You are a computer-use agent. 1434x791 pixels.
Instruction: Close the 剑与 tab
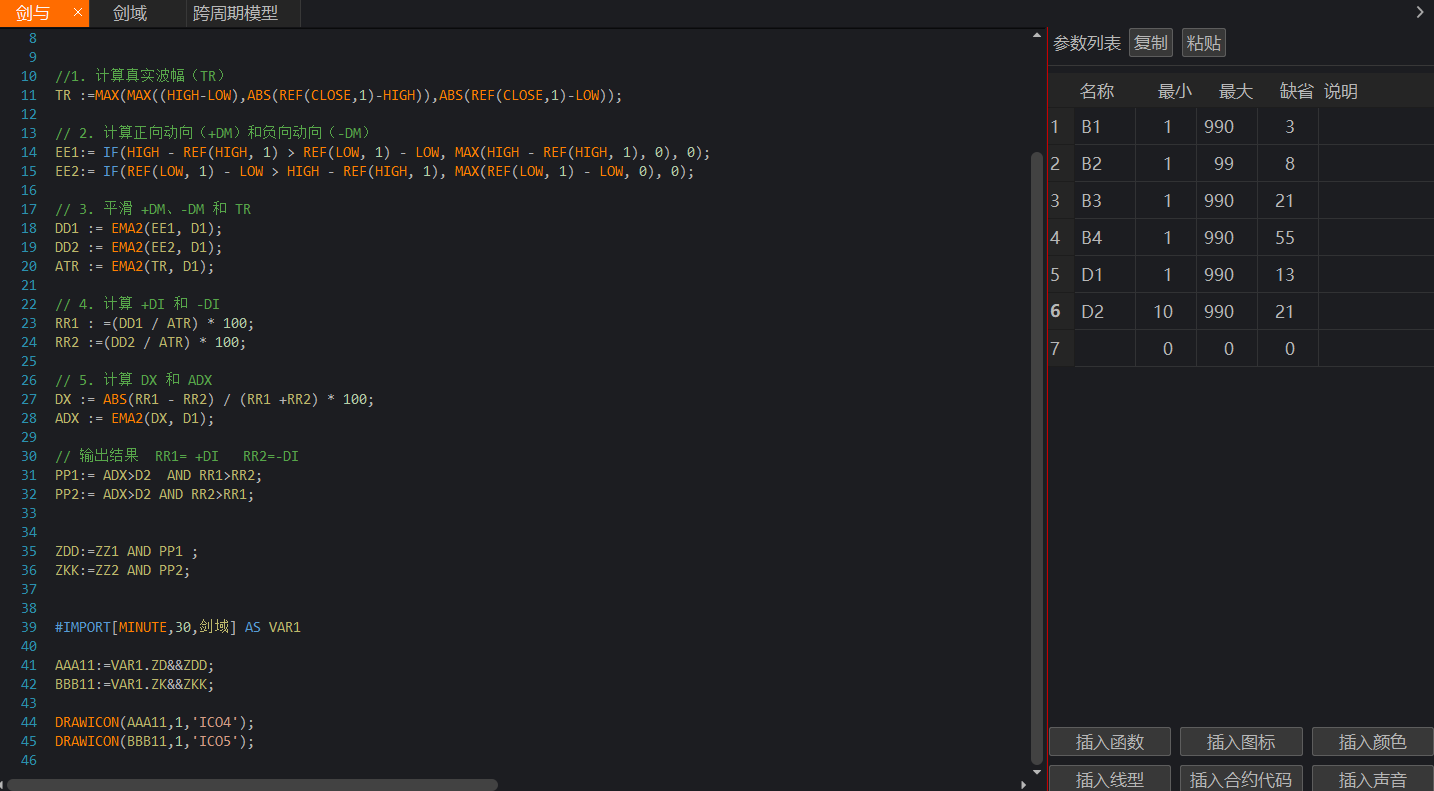(77, 13)
